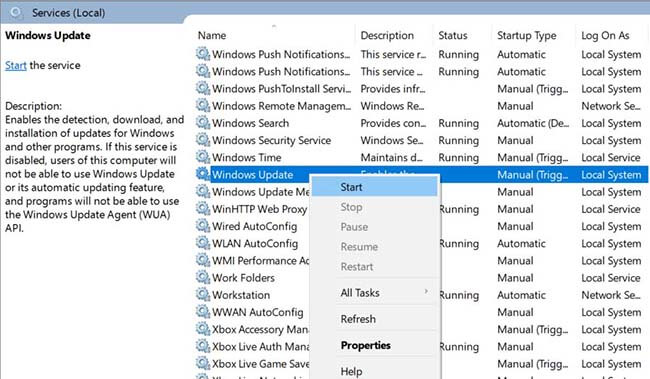Click the gear icon of Windows Update Medic
This screenshot has height=379, width=650.
[203, 192]
